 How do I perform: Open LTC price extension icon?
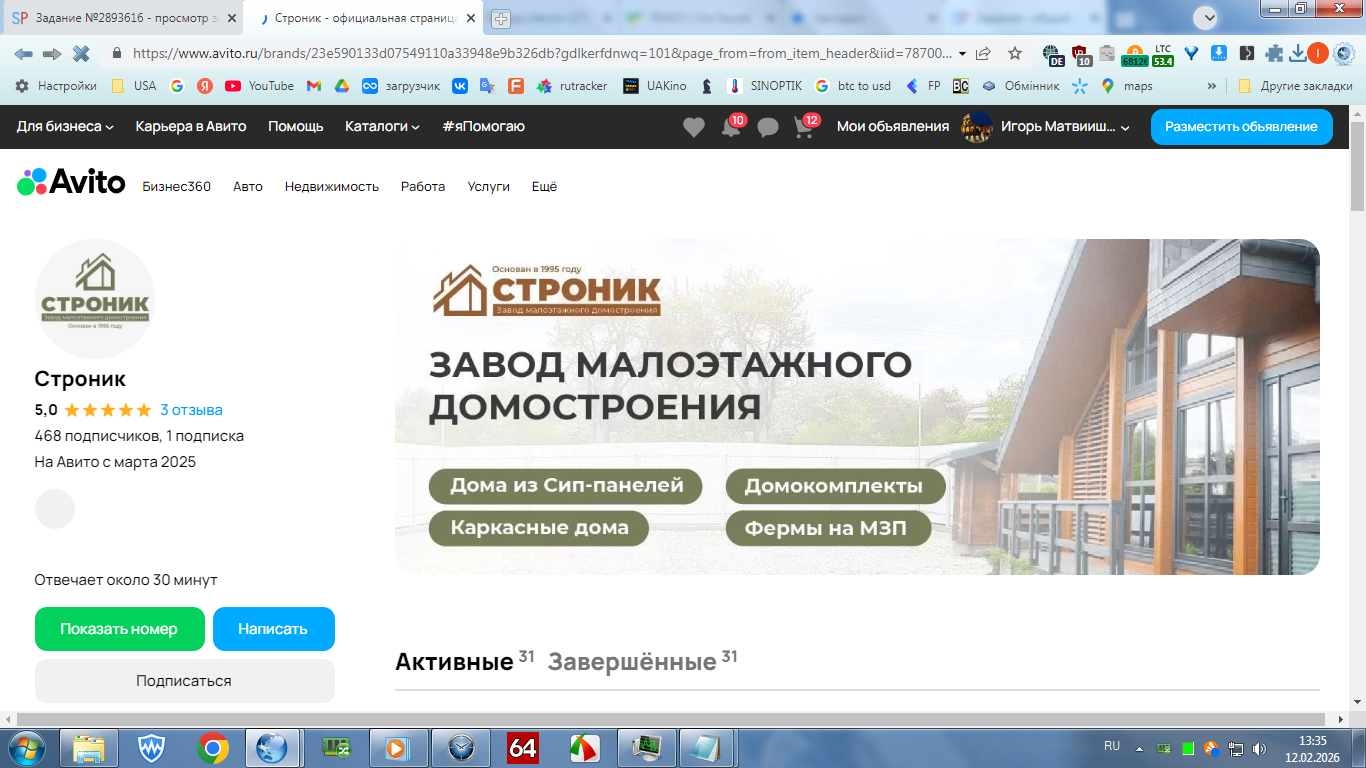[x=1163, y=55]
